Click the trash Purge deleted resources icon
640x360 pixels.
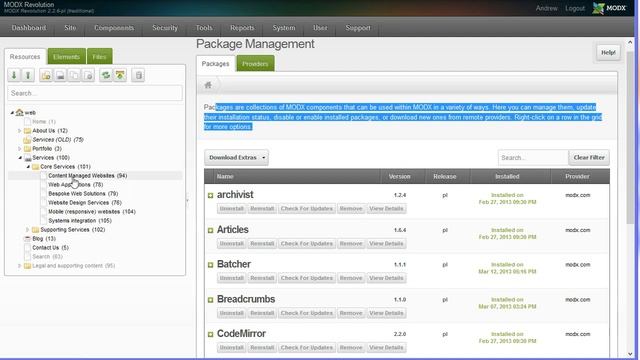pos(138,75)
